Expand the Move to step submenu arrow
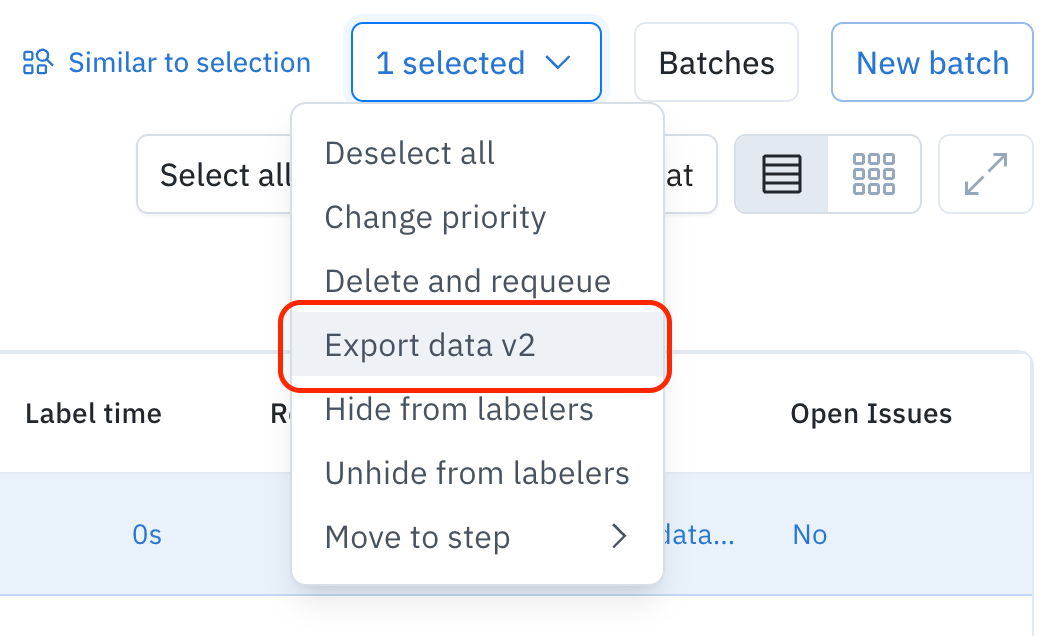This screenshot has height=636, width=1056. 619,537
